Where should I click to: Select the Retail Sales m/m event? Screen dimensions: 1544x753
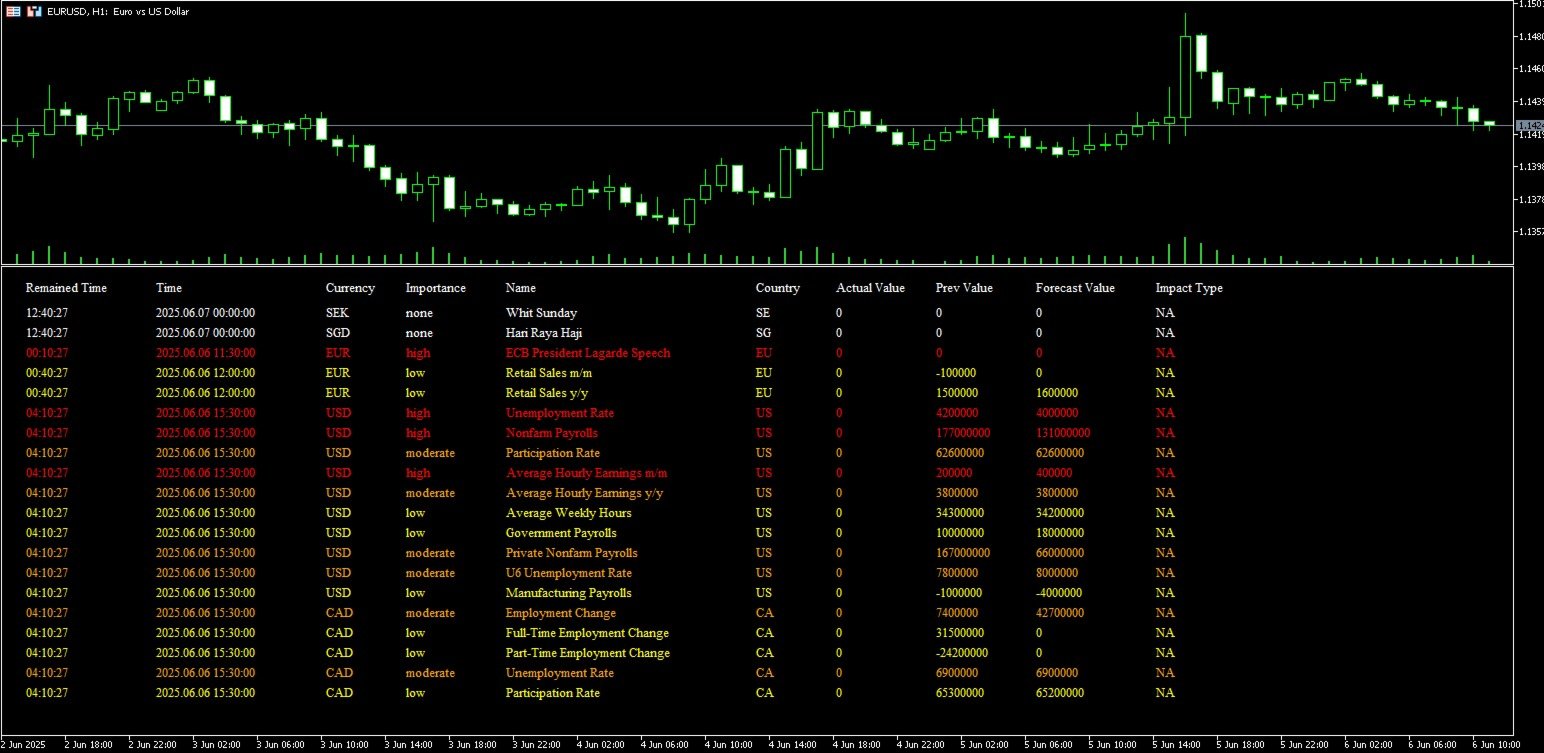(549, 373)
